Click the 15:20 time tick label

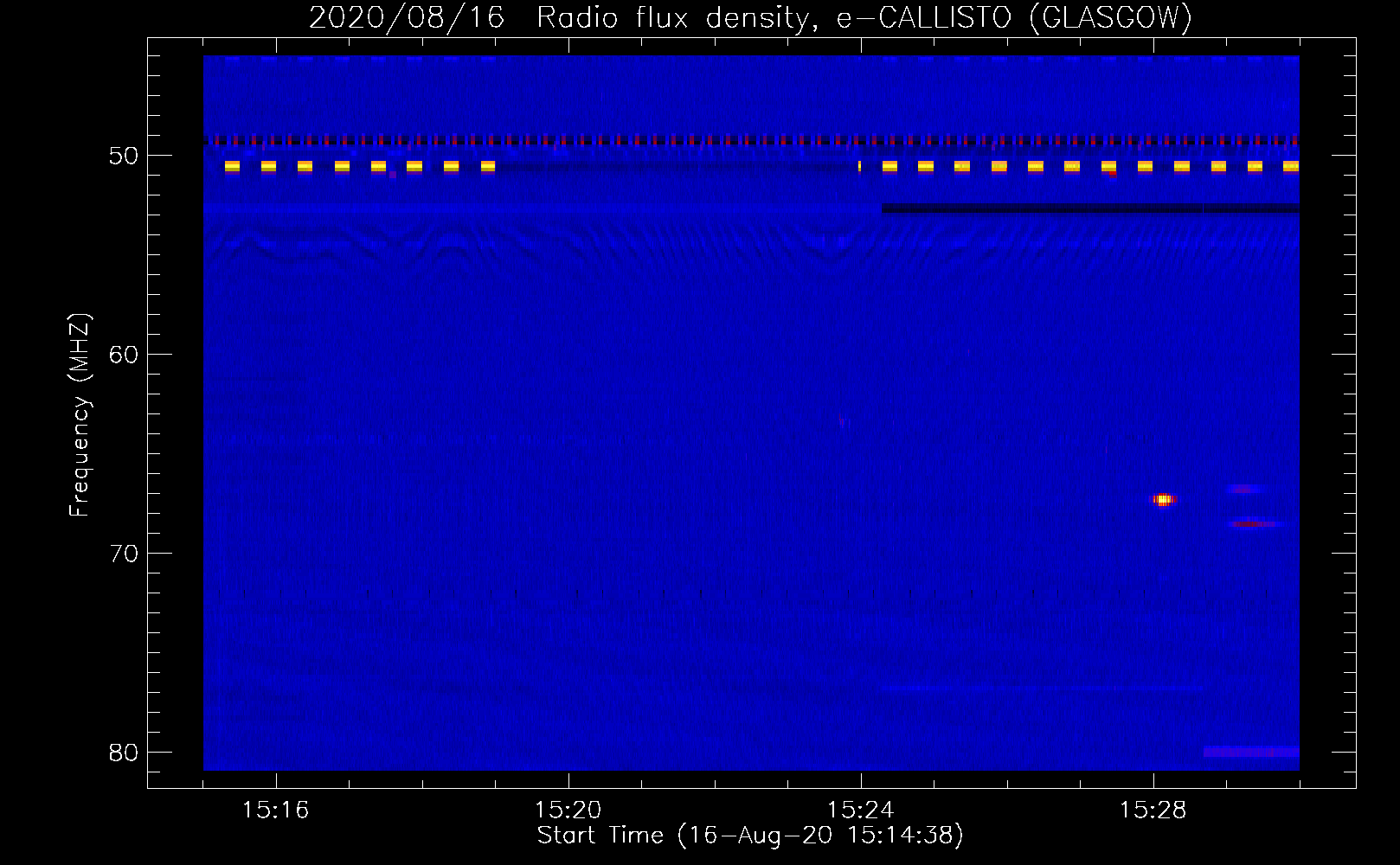(568, 811)
